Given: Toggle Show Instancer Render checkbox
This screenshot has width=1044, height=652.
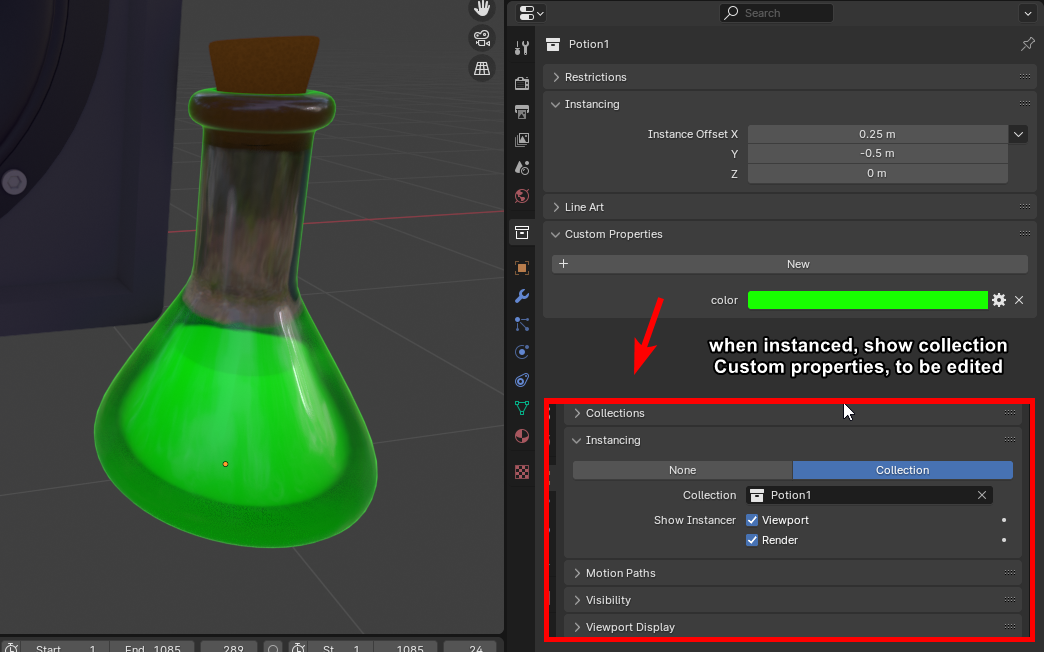Looking at the screenshot, I should [x=752, y=540].
